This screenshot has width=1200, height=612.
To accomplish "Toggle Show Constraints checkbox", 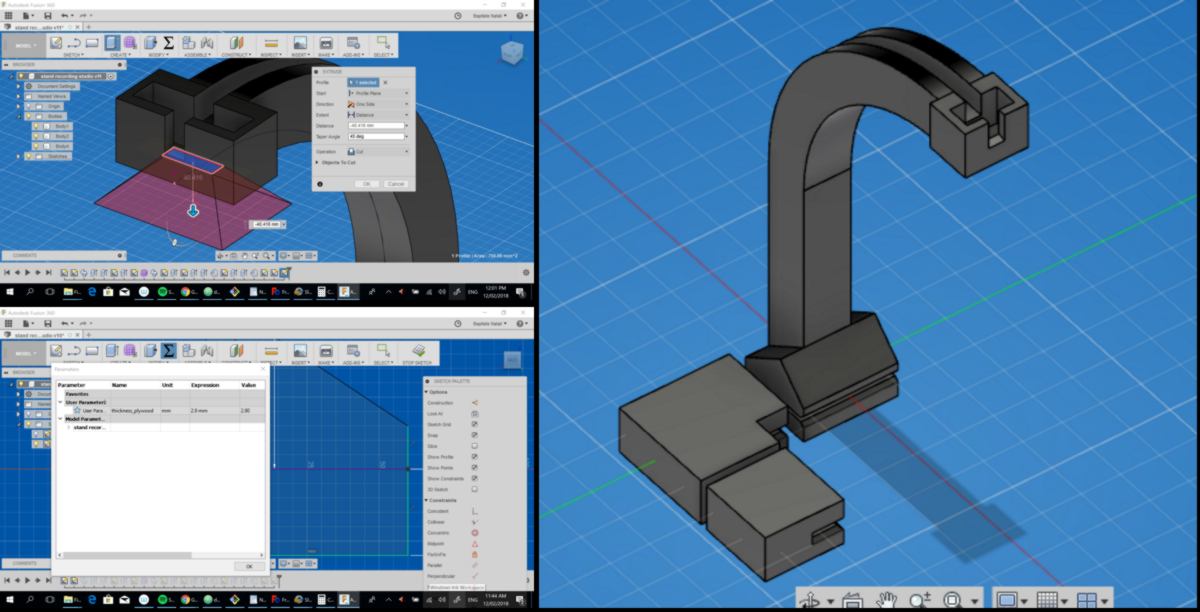I will [474, 478].
